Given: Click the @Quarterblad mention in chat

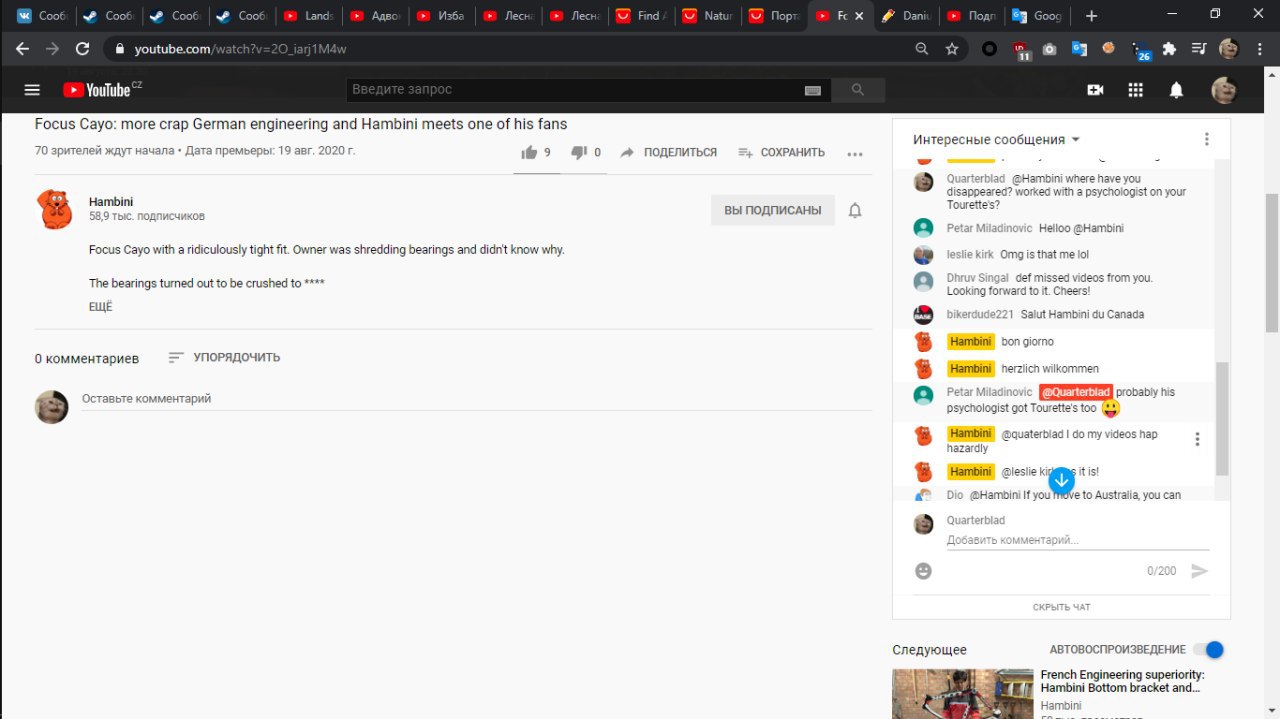Looking at the screenshot, I should pyautogui.click(x=1076, y=392).
